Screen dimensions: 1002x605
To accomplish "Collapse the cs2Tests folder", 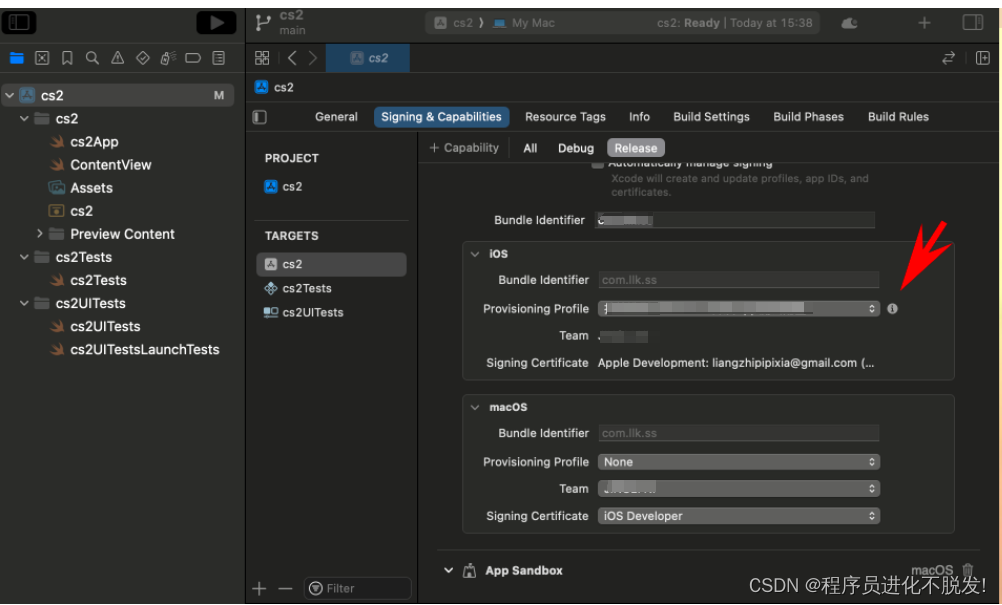I will [x=24, y=257].
